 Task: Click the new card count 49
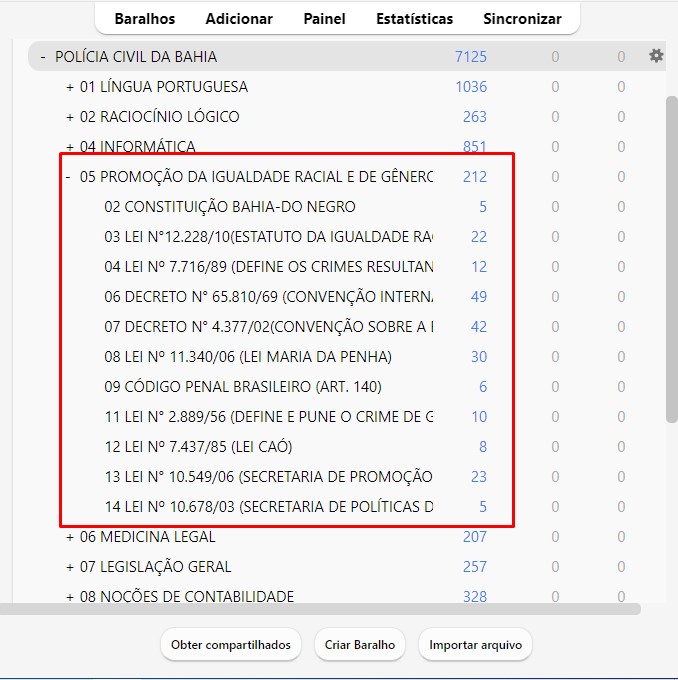click(479, 296)
